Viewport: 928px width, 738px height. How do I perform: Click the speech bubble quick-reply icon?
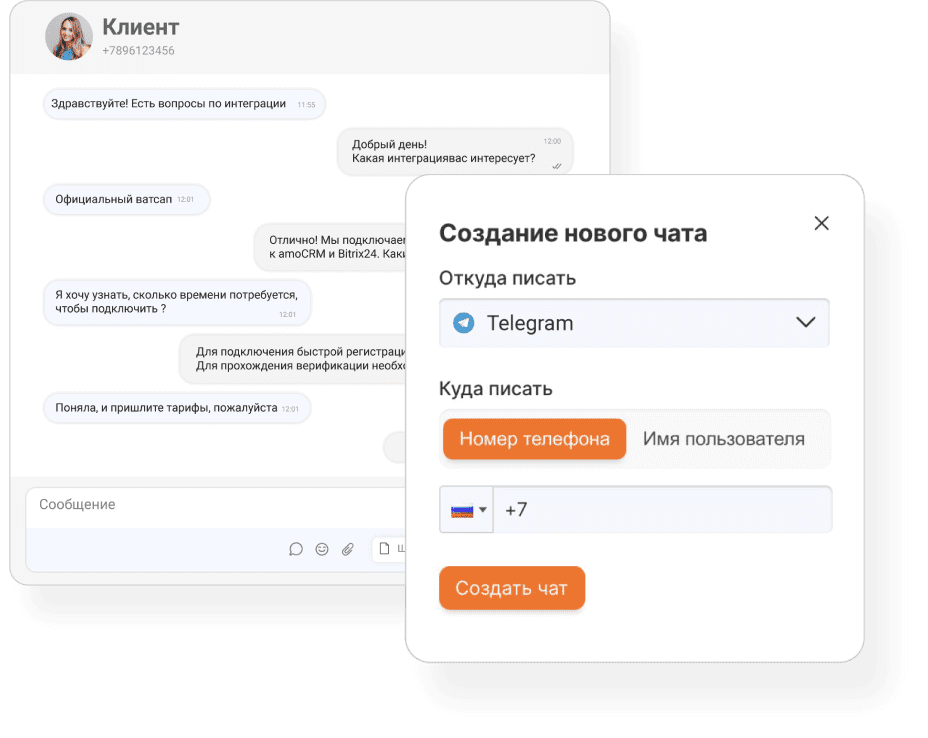pyautogui.click(x=295, y=549)
